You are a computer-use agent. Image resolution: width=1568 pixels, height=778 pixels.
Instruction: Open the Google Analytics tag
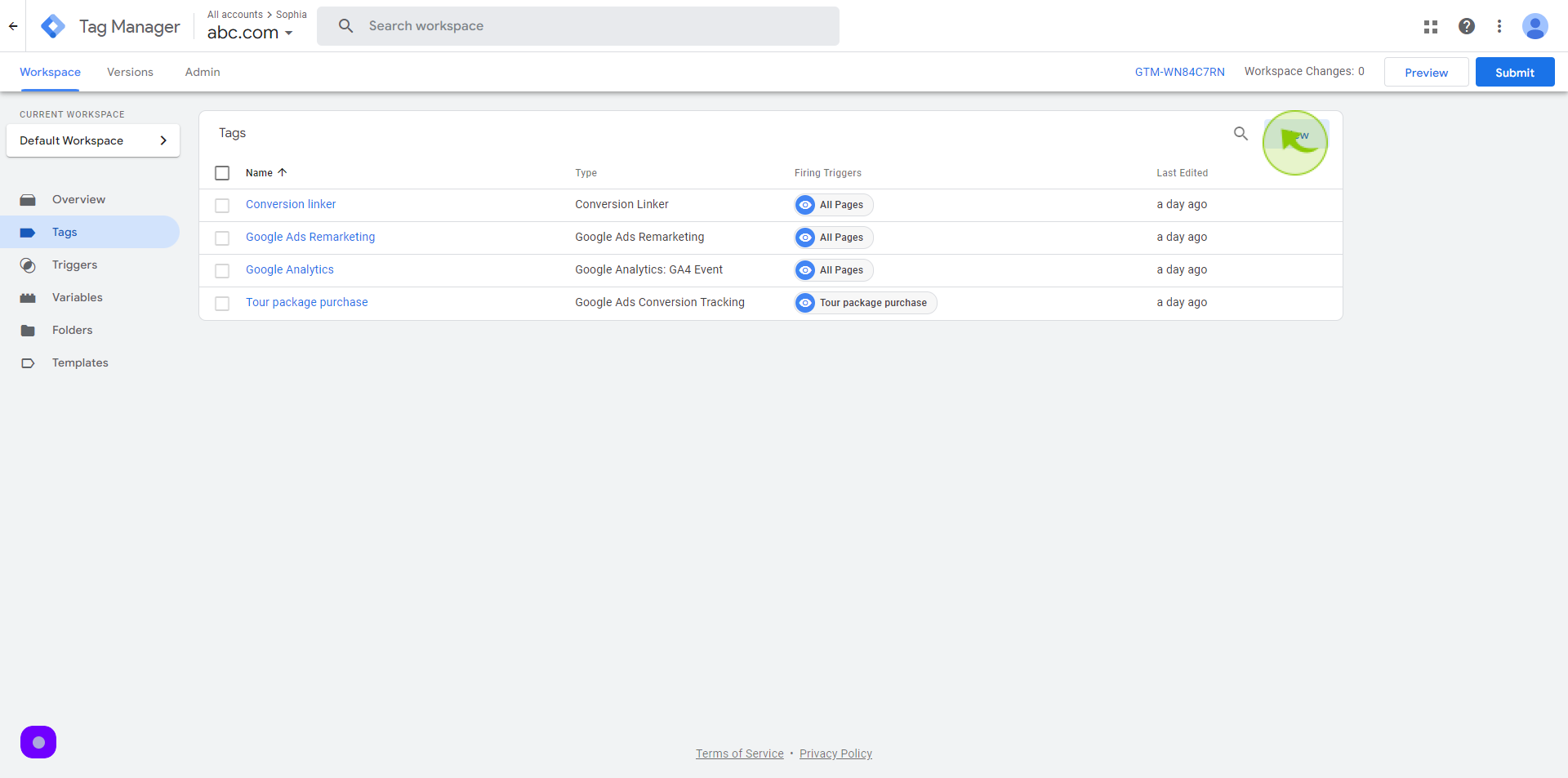click(x=290, y=269)
